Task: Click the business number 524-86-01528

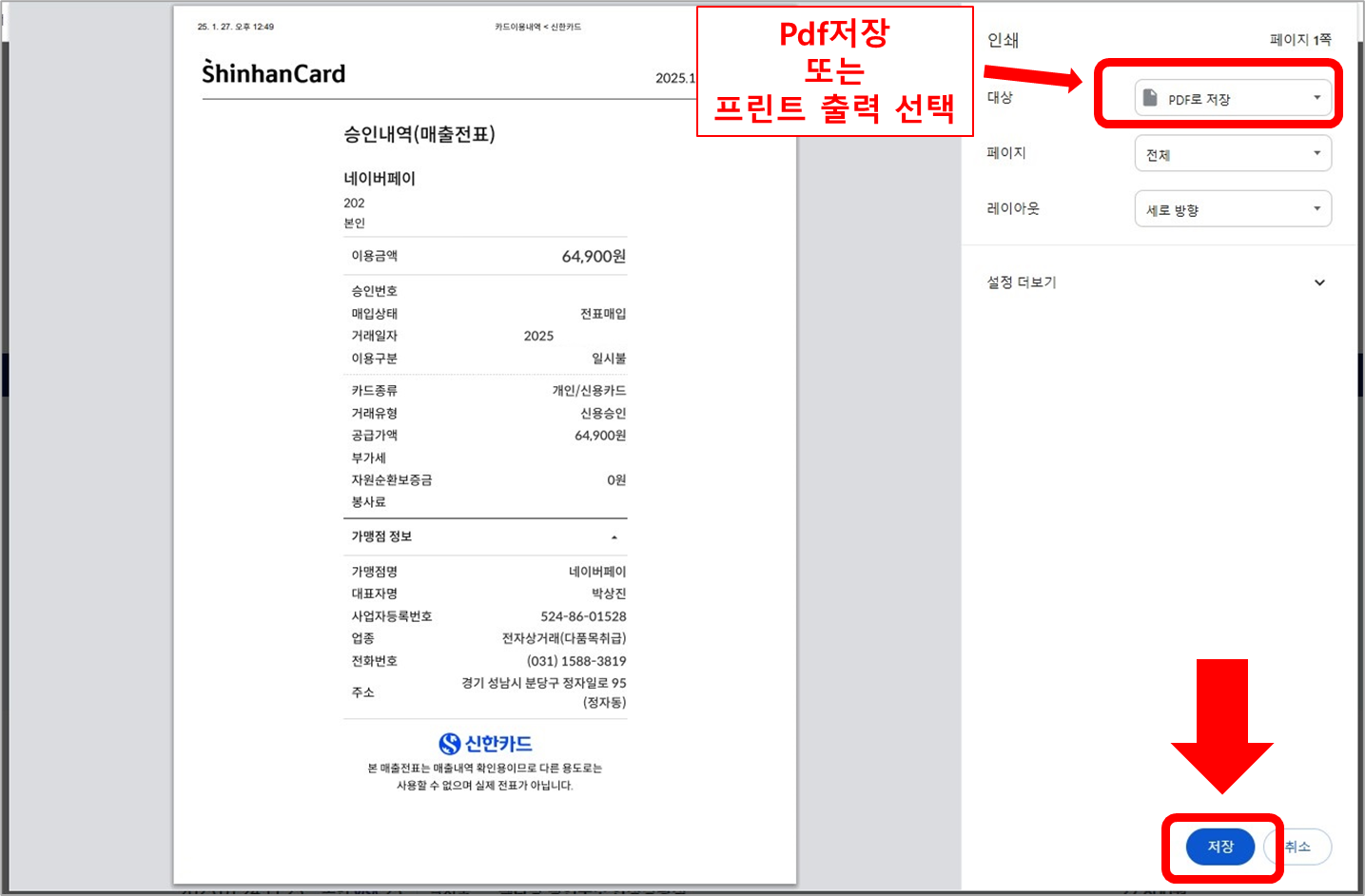Action: point(583,616)
